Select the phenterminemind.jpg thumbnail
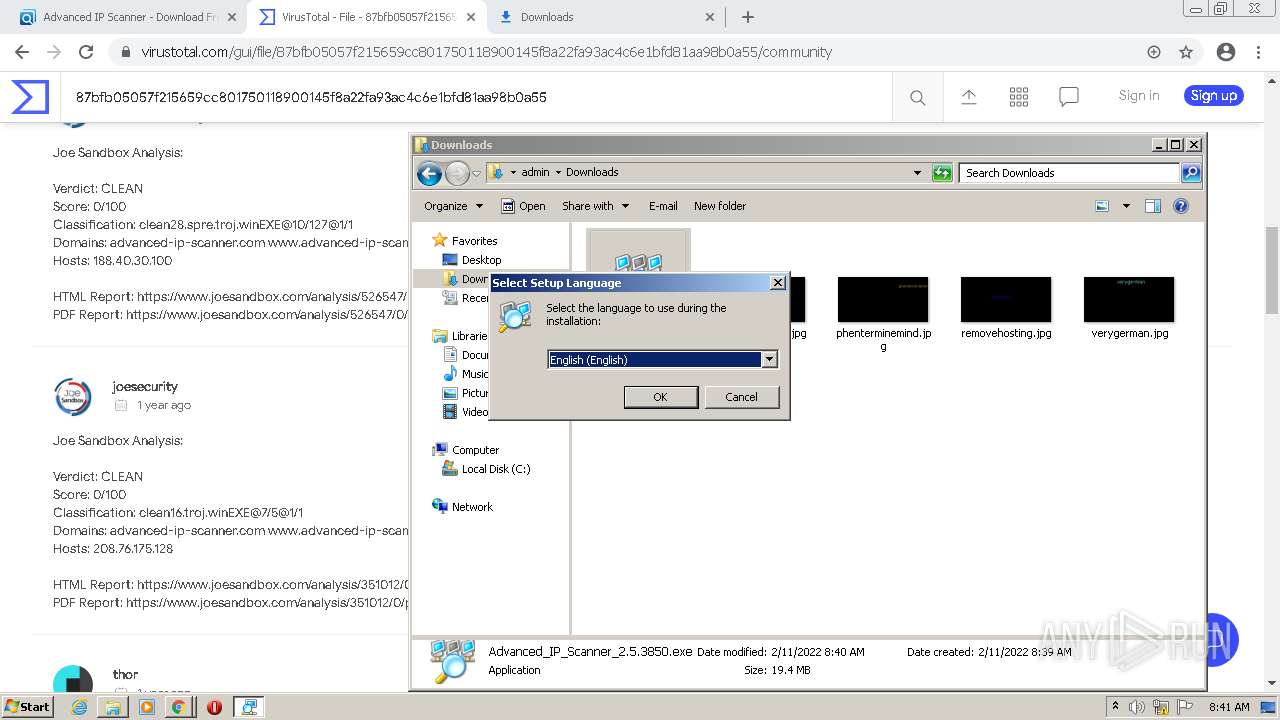This screenshot has height=720, width=1280. pos(883,300)
